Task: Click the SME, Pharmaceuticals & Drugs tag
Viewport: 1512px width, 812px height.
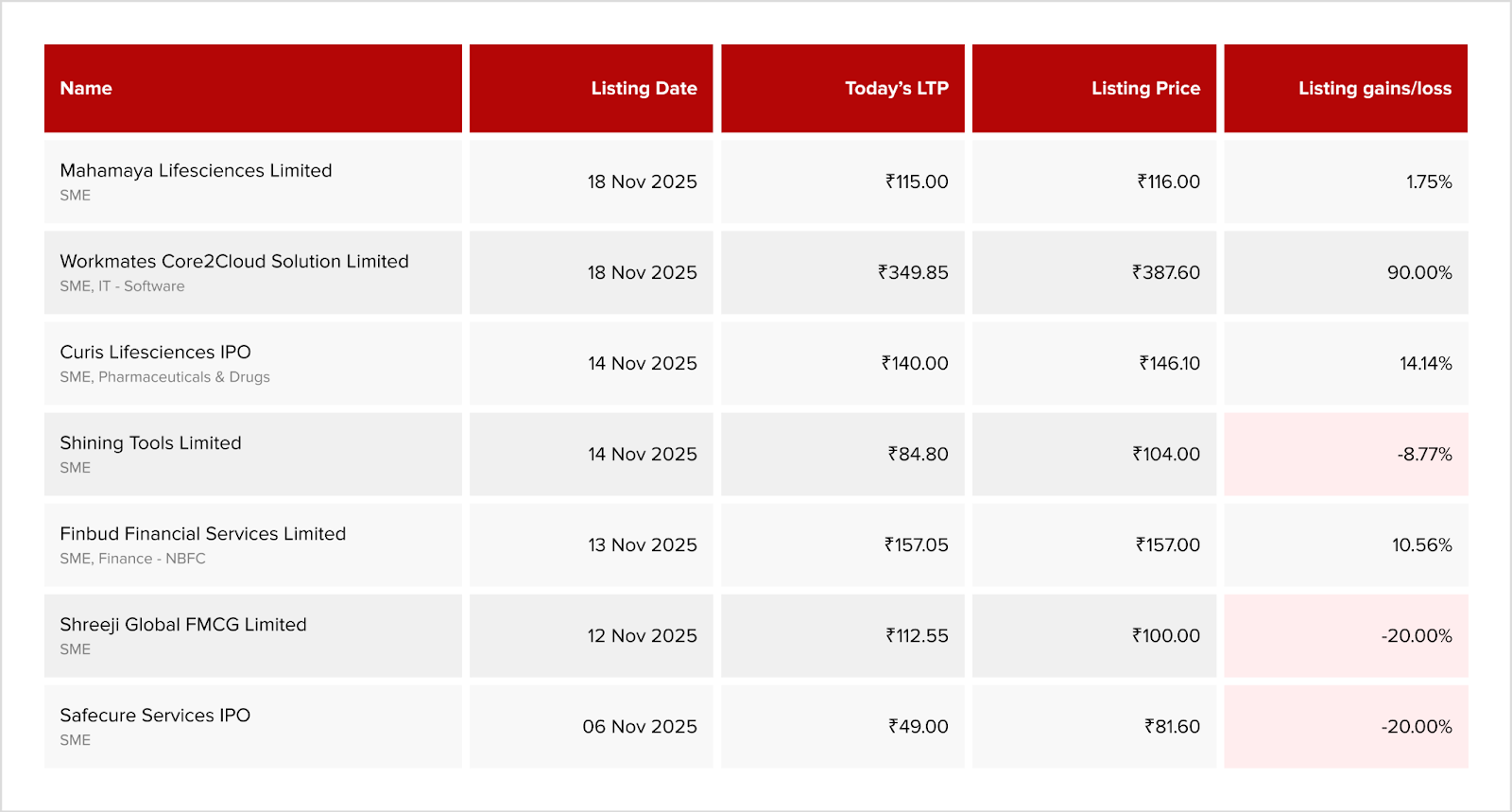Action: [x=164, y=377]
